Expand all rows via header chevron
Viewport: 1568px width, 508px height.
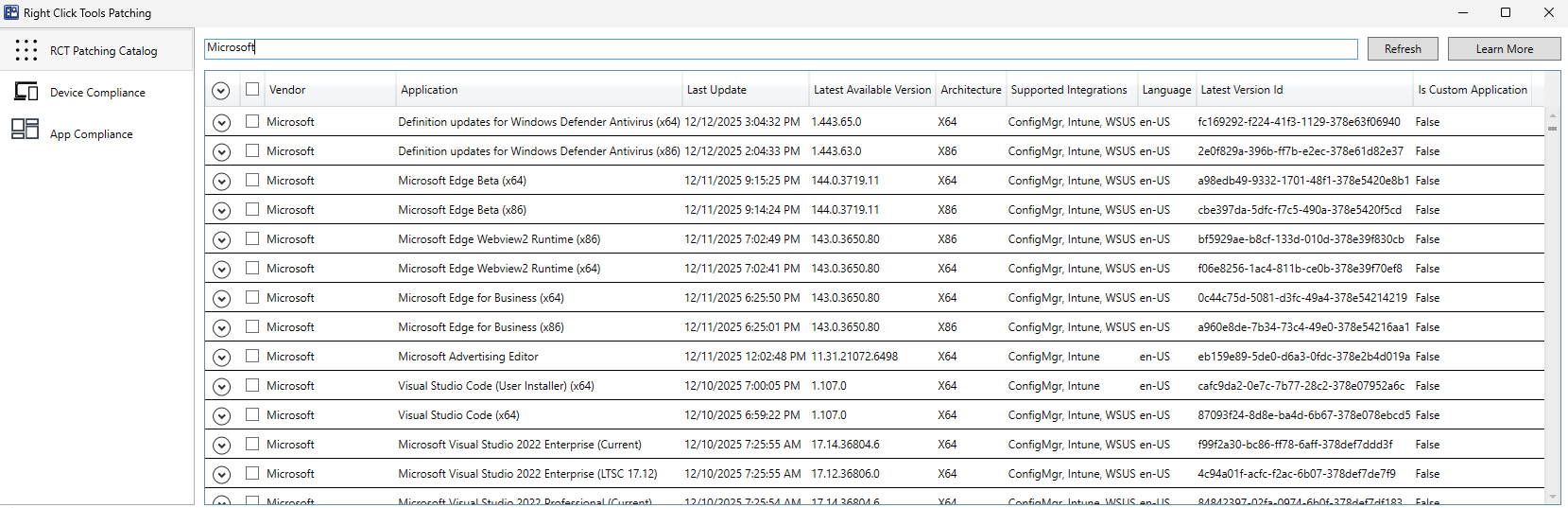[221, 91]
